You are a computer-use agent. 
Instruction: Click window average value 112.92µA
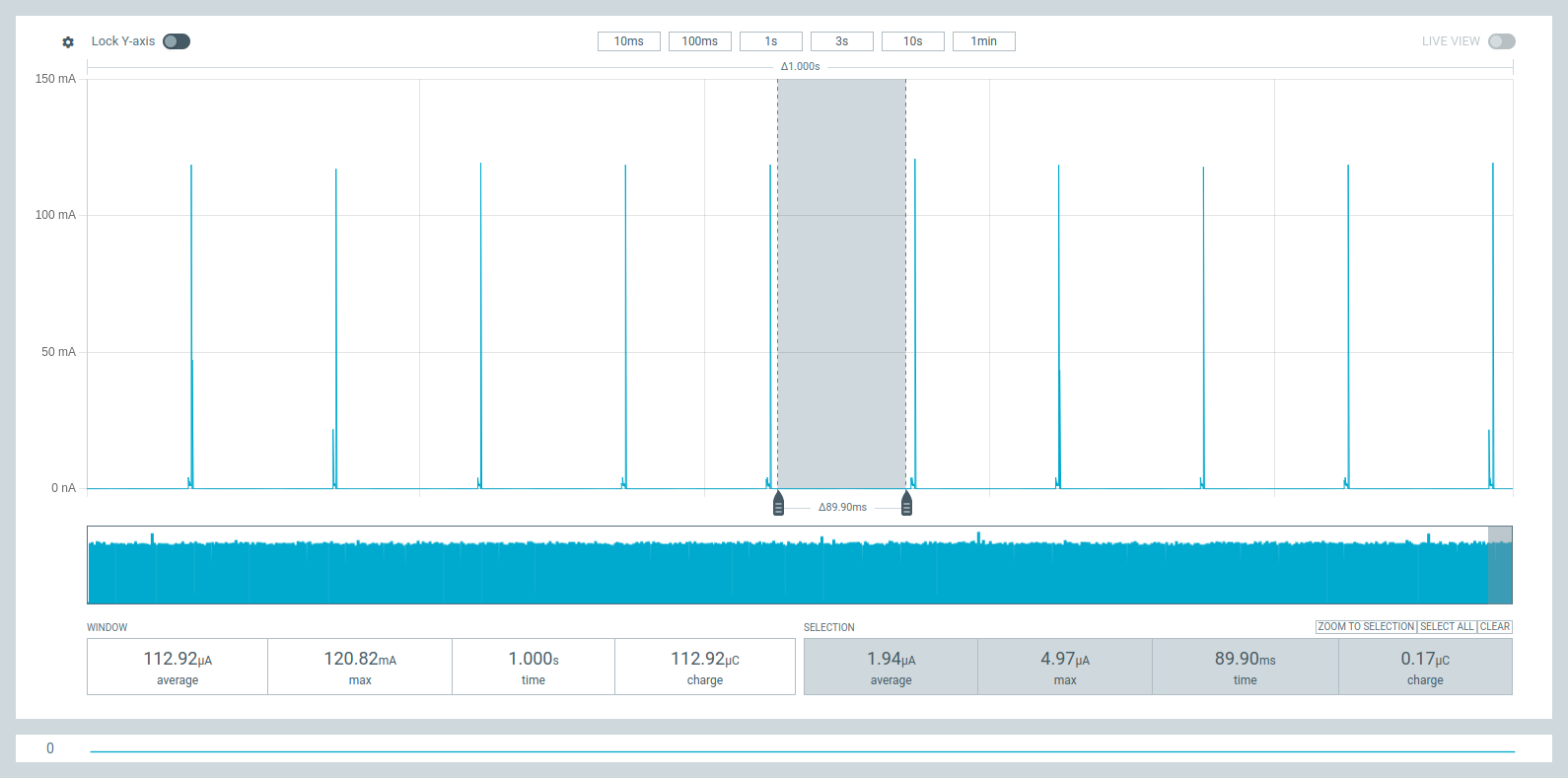178,659
